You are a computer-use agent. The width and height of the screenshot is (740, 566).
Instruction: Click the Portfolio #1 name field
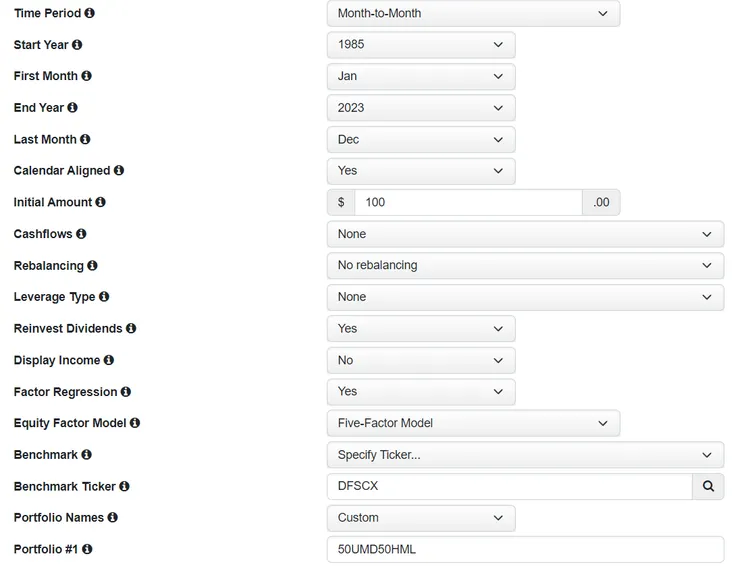(x=525, y=549)
